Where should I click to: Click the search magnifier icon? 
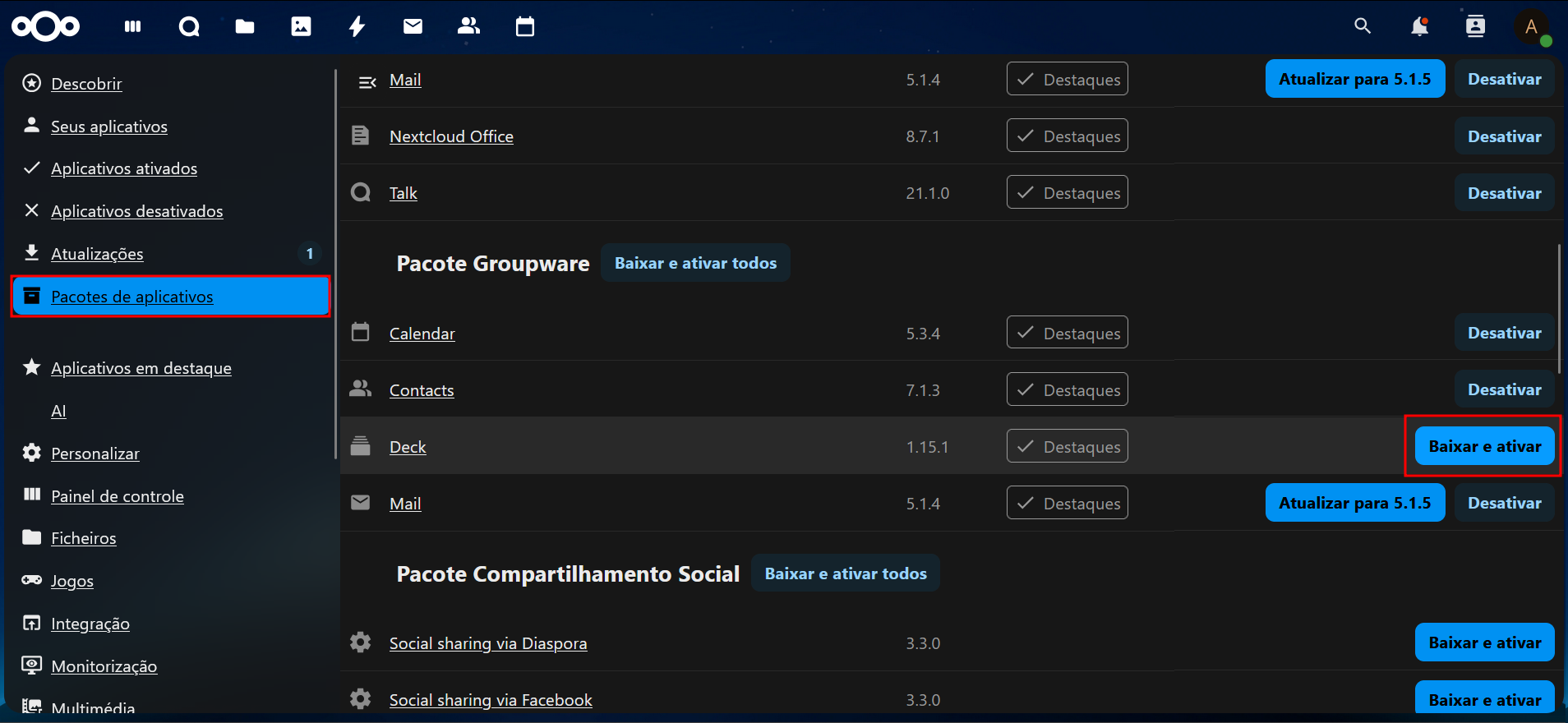coord(1363,26)
